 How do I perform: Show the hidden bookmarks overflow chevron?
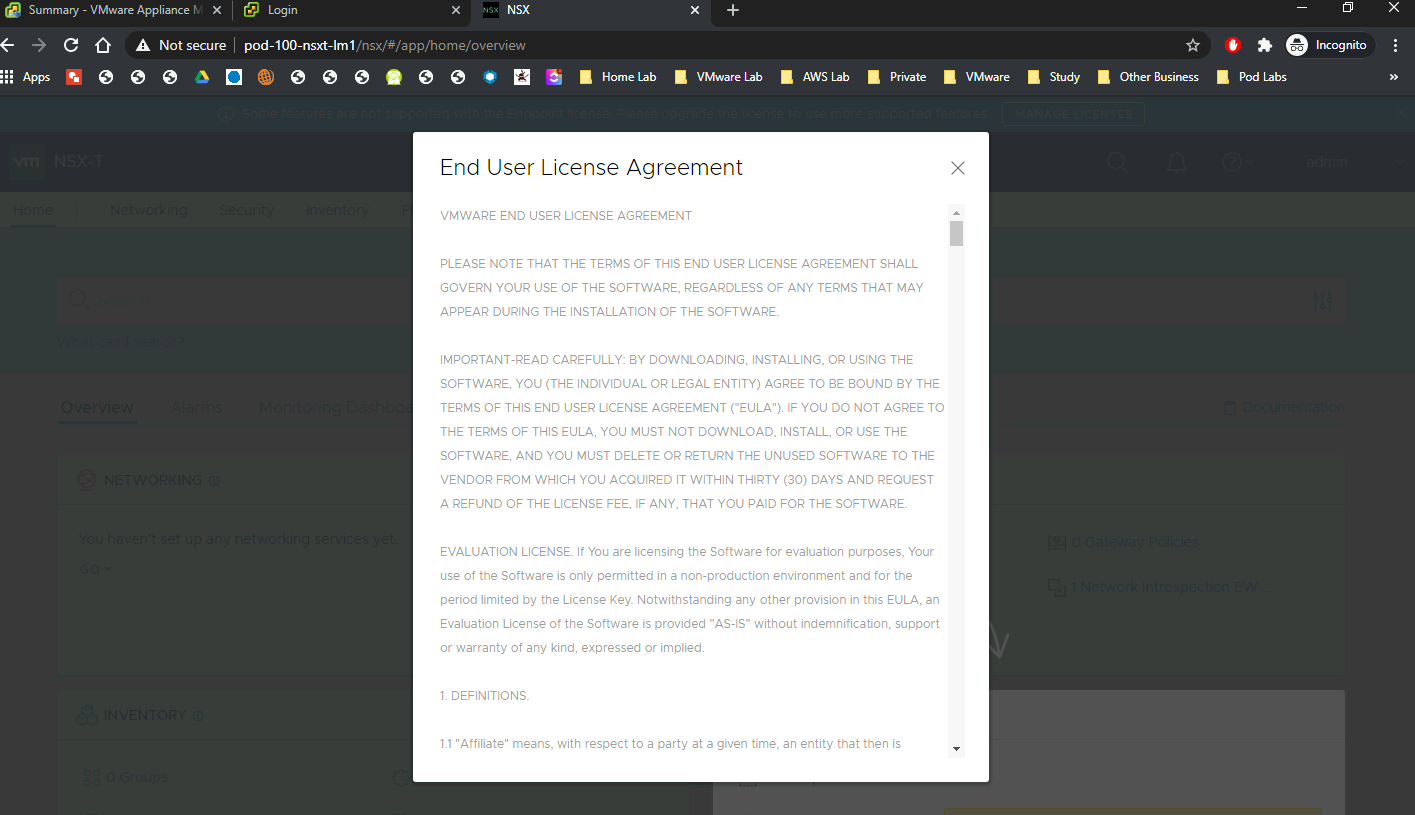coord(1393,77)
